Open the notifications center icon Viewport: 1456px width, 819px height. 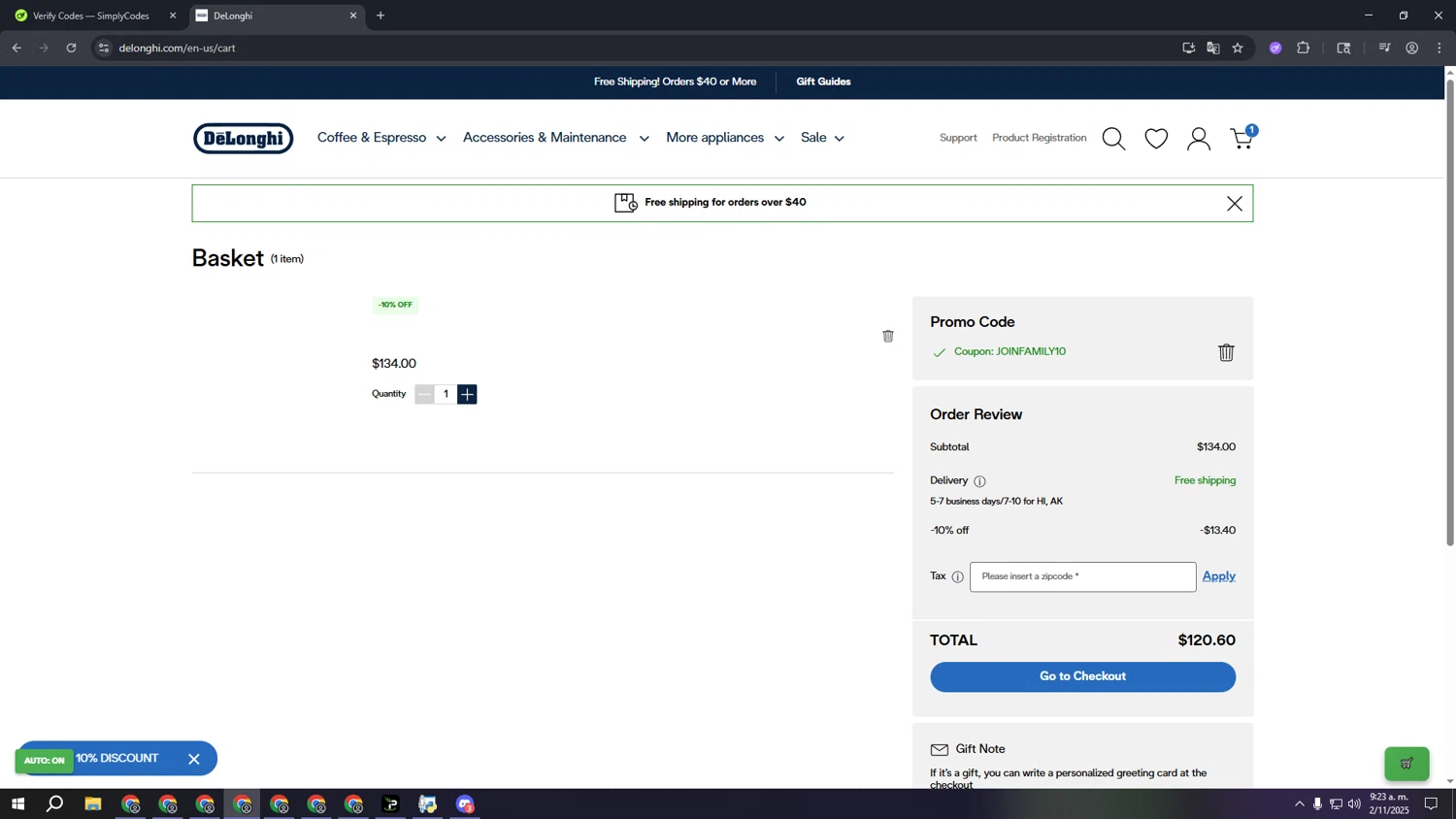(x=1431, y=803)
